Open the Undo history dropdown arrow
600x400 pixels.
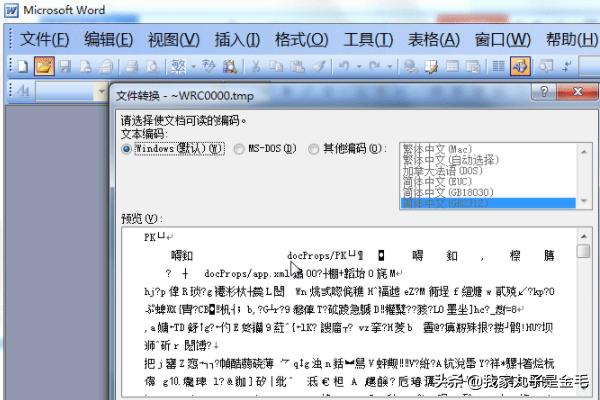pos(358,66)
